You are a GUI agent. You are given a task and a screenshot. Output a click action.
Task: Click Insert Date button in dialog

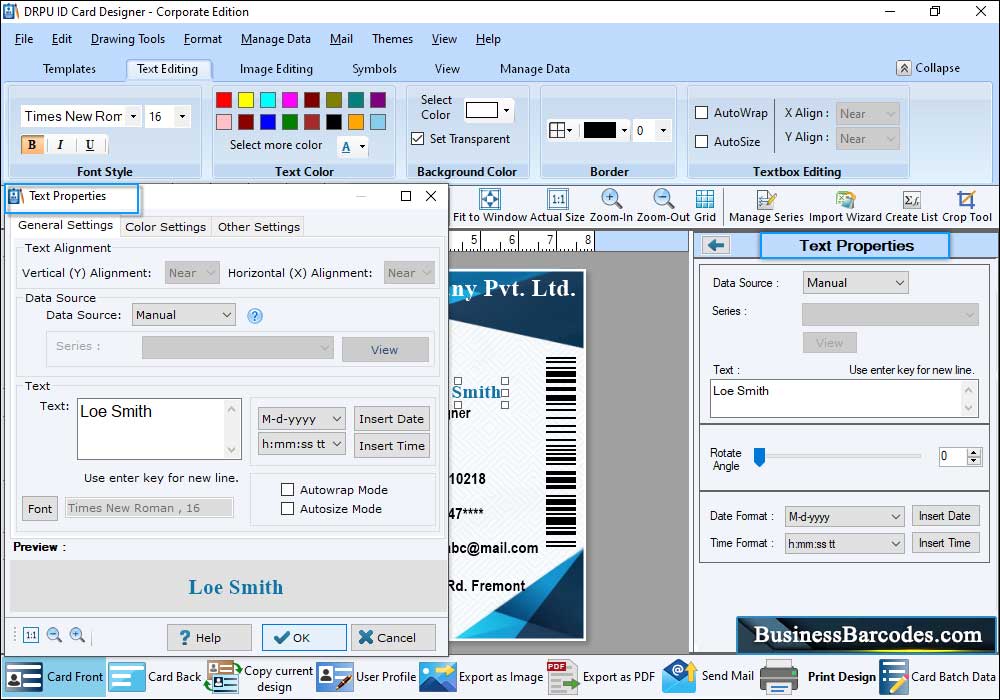point(391,419)
